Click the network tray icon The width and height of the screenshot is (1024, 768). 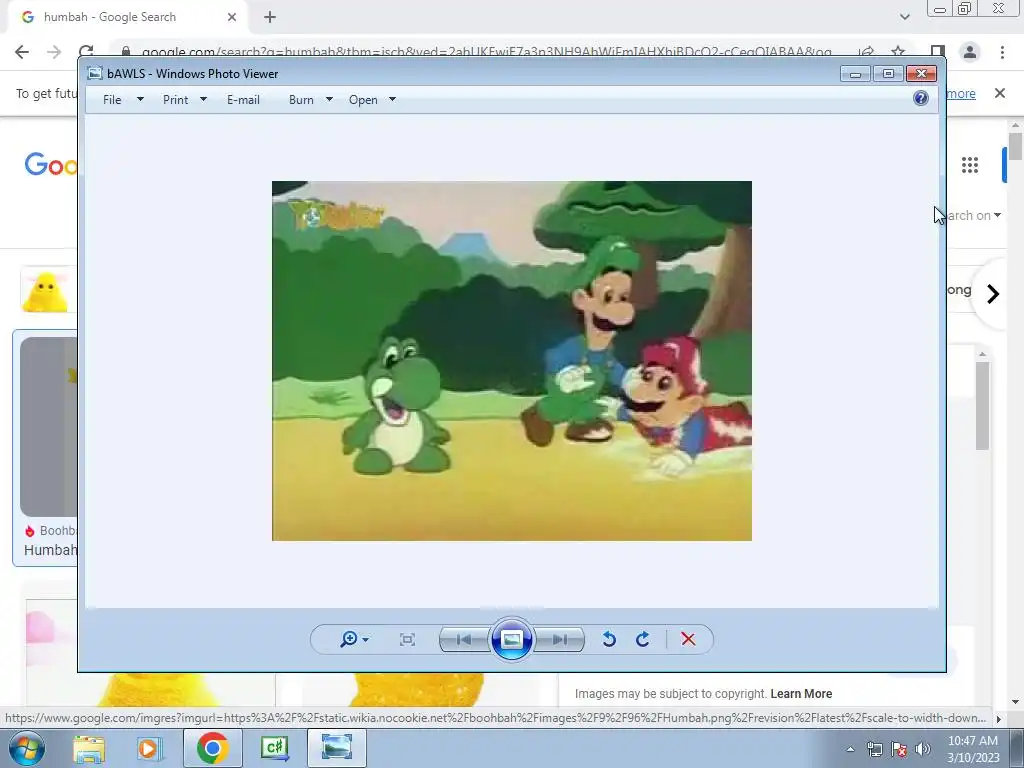tap(875, 749)
